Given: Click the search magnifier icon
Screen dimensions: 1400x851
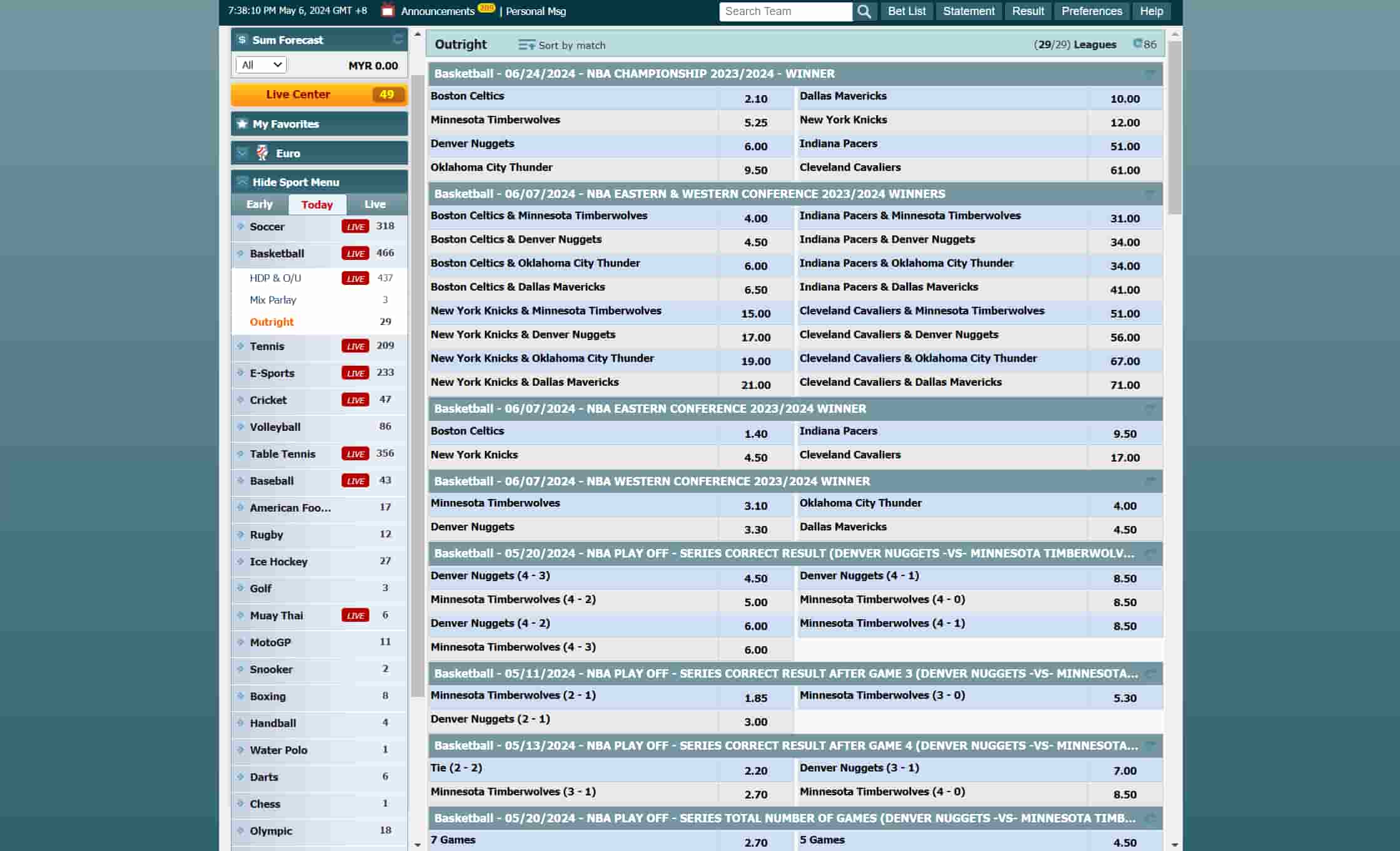Looking at the screenshot, I should (x=864, y=11).
